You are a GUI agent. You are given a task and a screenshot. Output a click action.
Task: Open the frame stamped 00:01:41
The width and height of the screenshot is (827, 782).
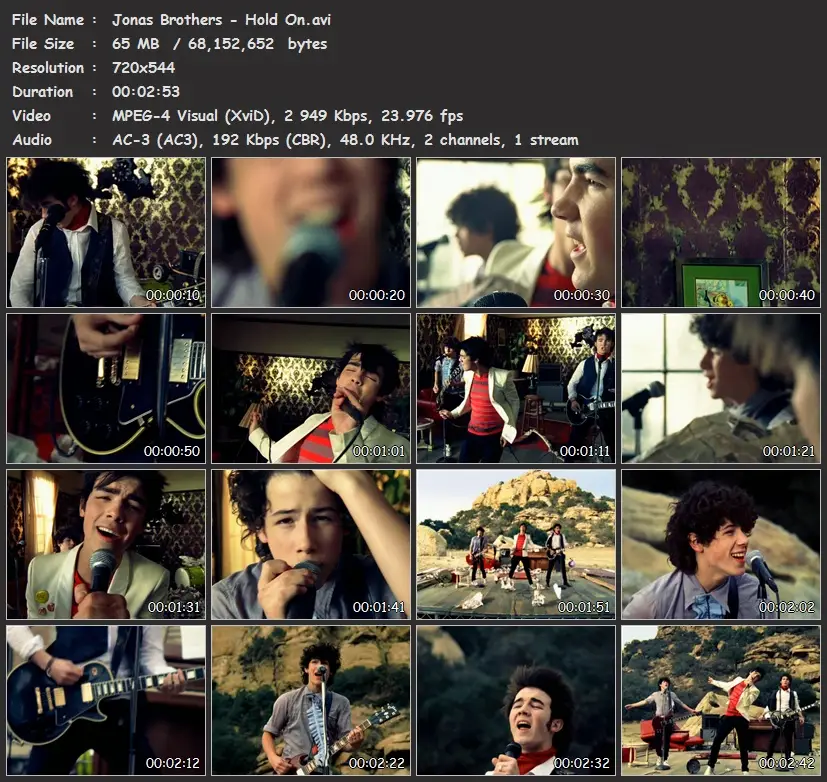[x=311, y=545]
